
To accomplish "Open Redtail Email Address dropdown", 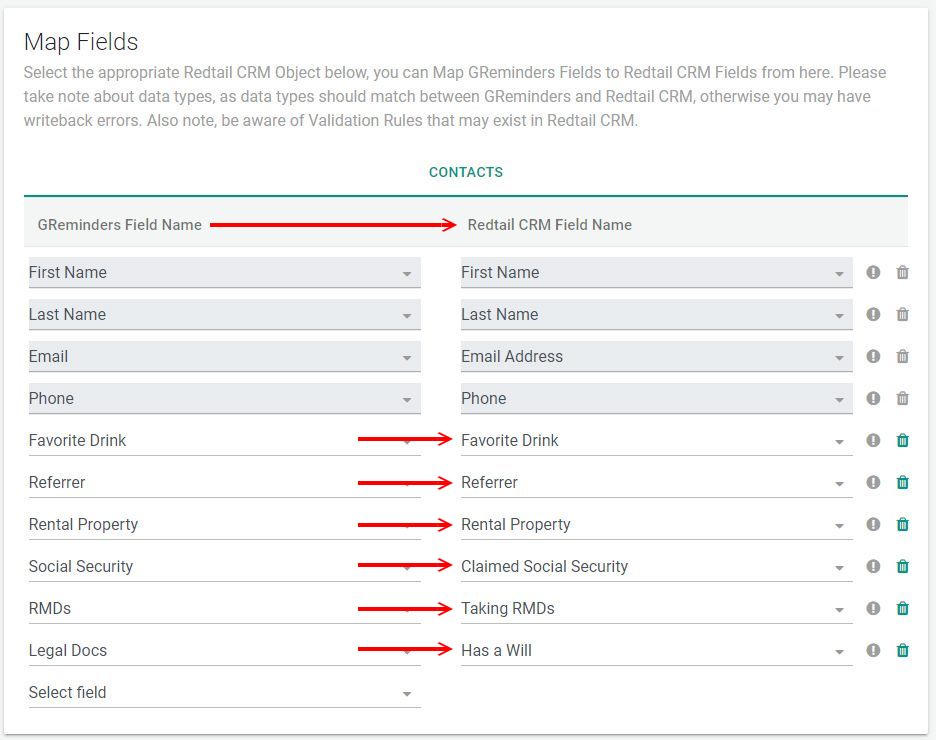I will pyautogui.click(x=657, y=356).
